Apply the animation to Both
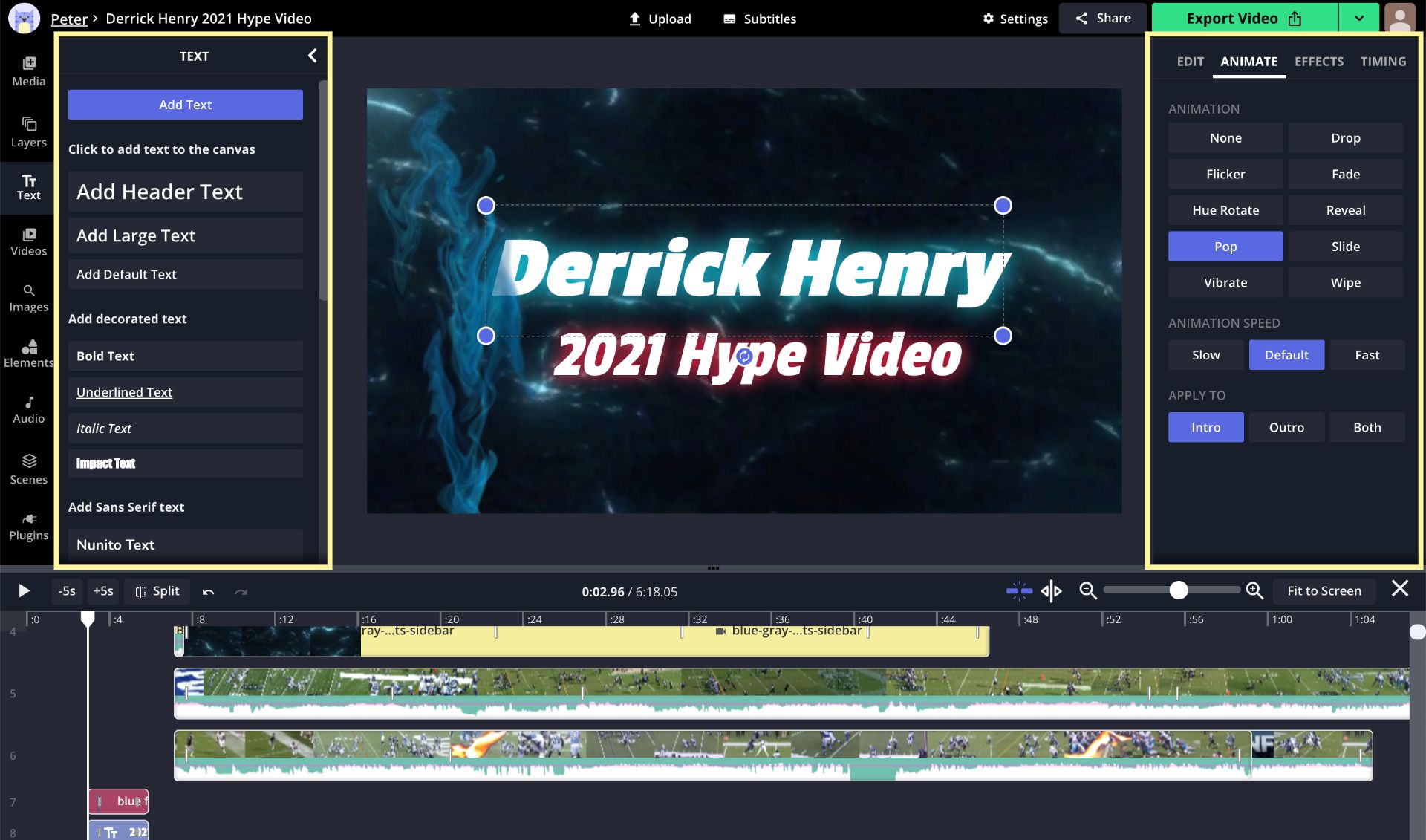The width and height of the screenshot is (1426, 840). 1367,427
